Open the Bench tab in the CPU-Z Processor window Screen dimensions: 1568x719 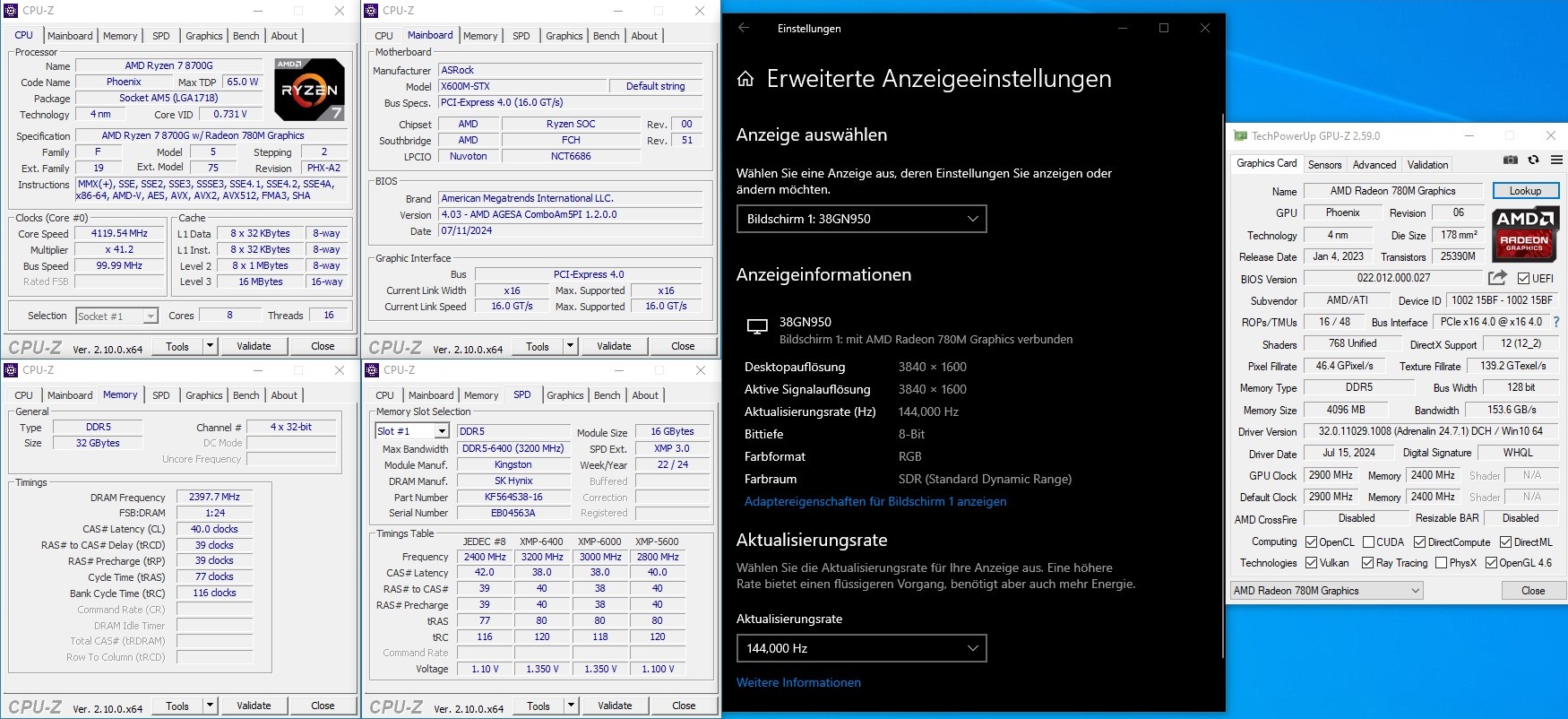246,36
